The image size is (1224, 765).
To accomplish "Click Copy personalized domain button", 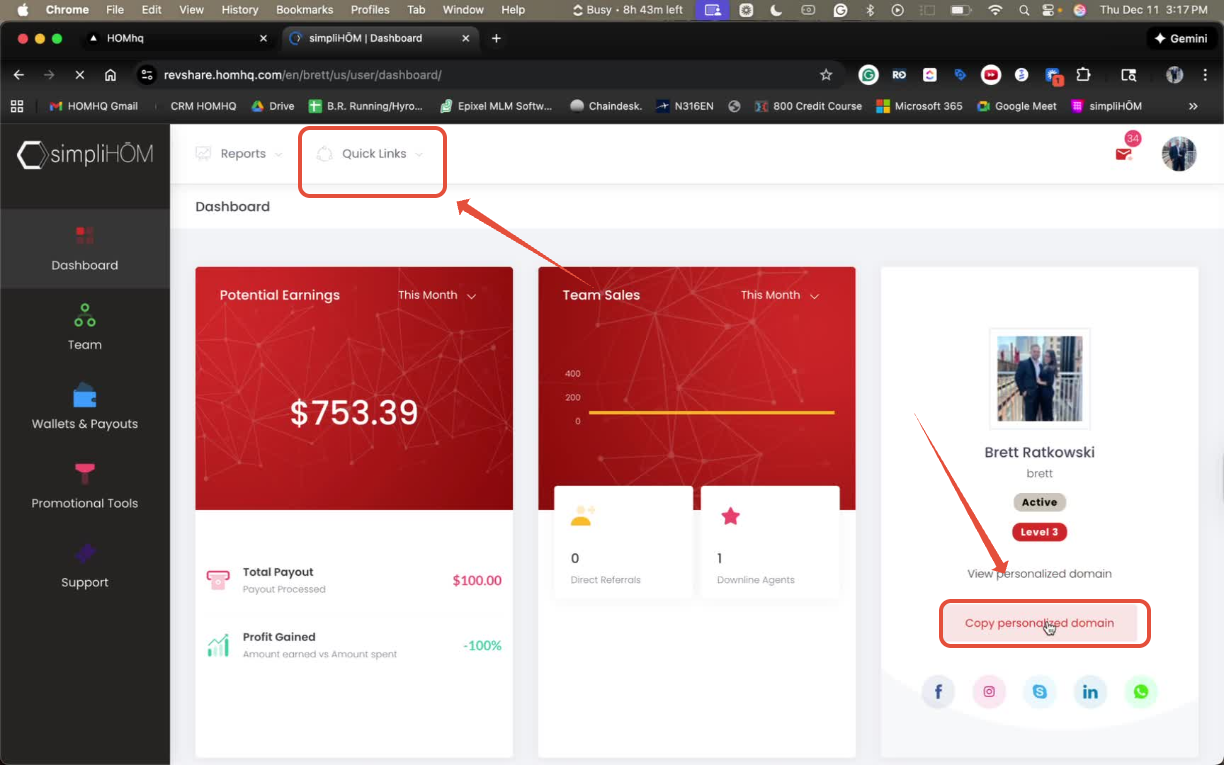I will click(1039, 623).
